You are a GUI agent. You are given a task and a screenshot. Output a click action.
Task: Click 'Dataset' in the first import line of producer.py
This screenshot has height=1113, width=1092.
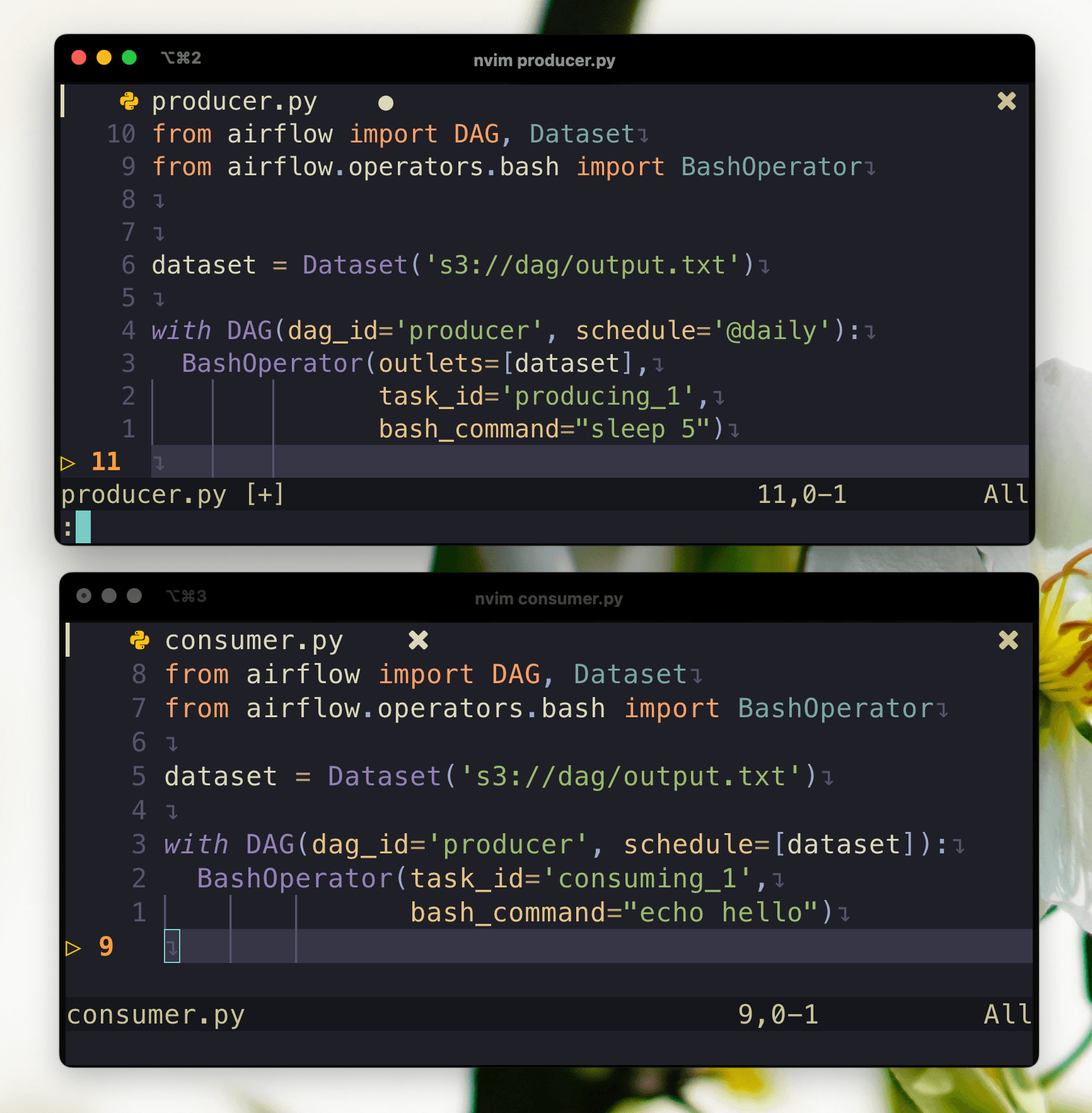click(582, 134)
